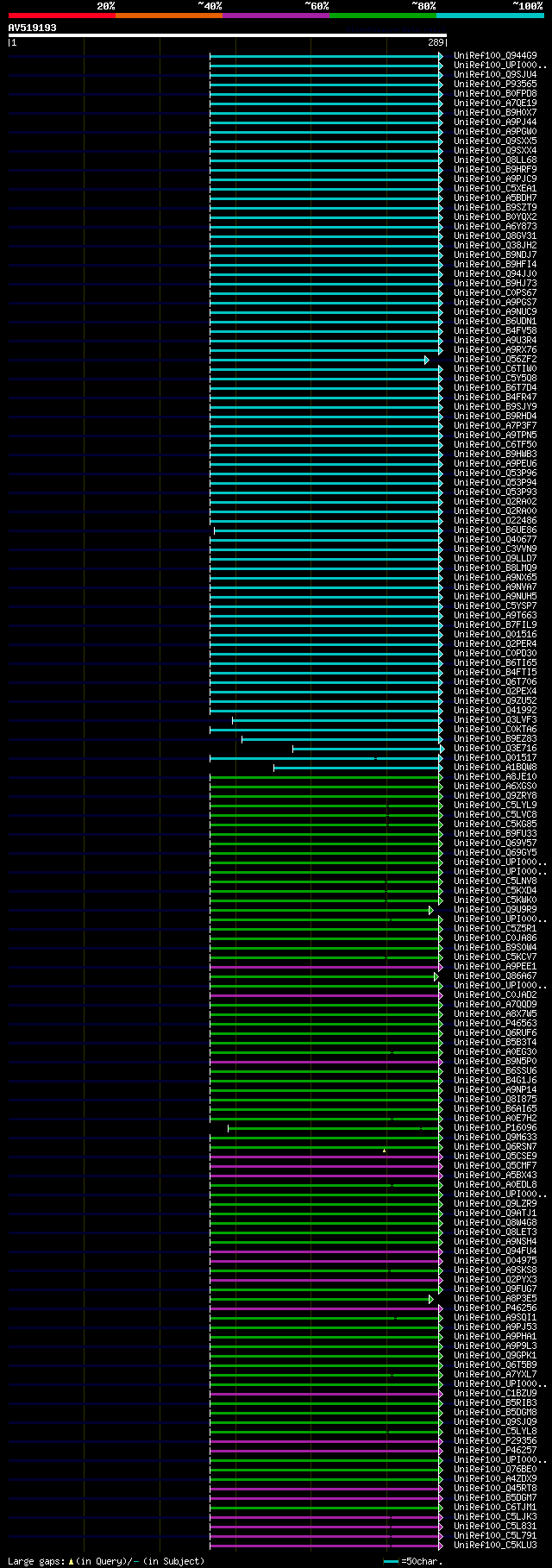
Task: Click the purple ~60% identity legend swatch
Action: pyautogui.click(x=276, y=16)
